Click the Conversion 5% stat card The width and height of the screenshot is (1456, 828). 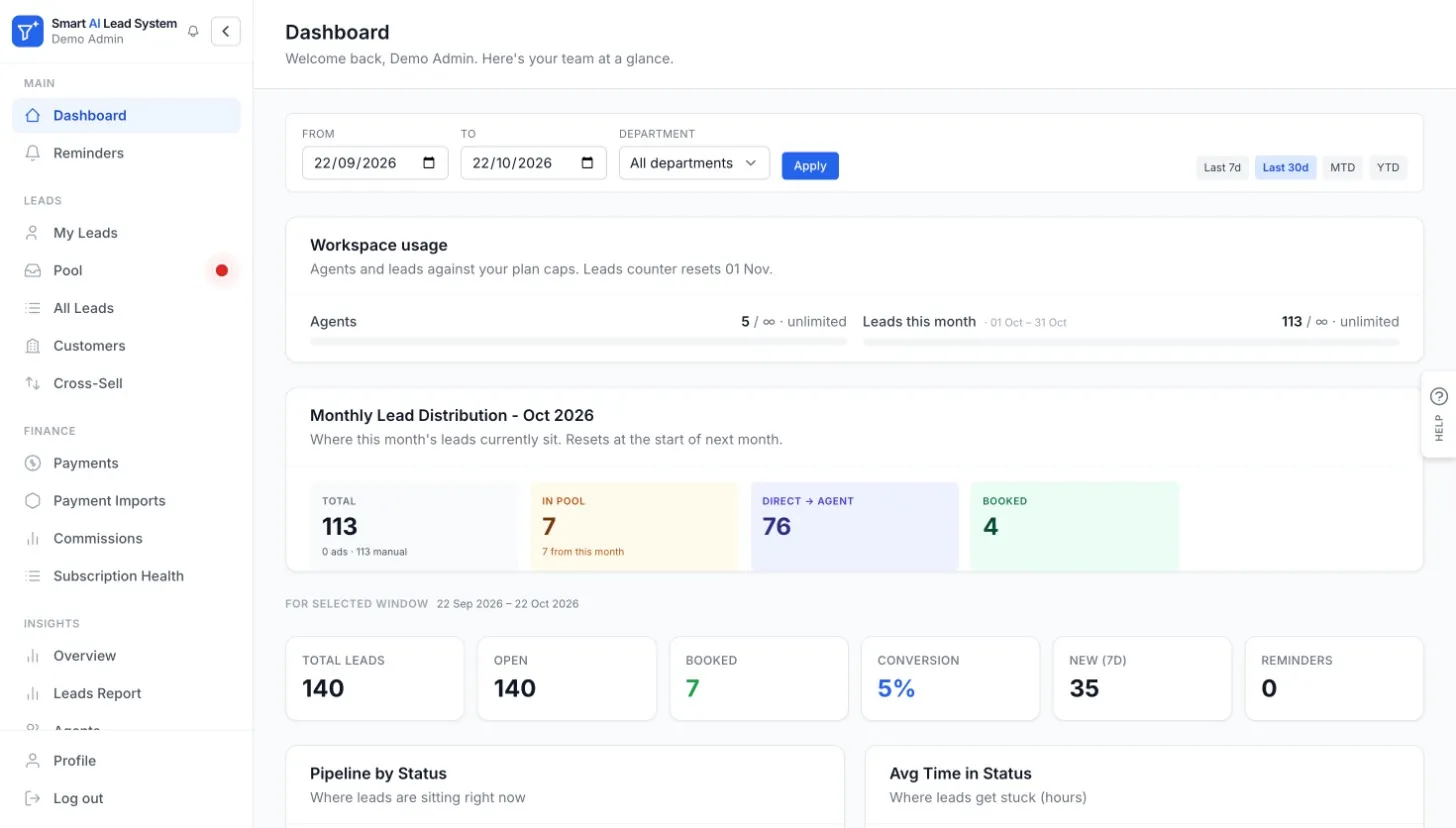pos(950,678)
